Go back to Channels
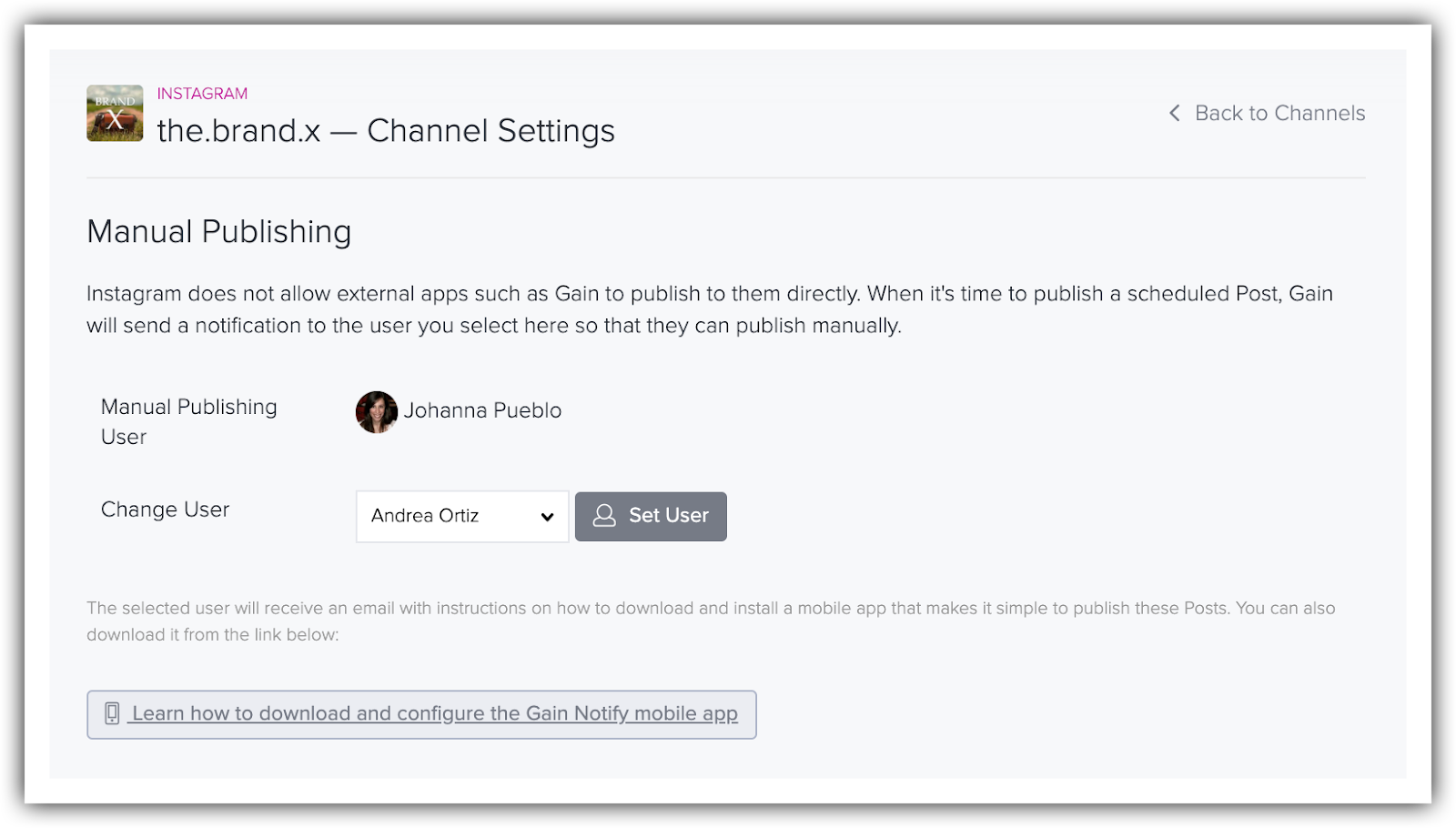 tap(1267, 113)
